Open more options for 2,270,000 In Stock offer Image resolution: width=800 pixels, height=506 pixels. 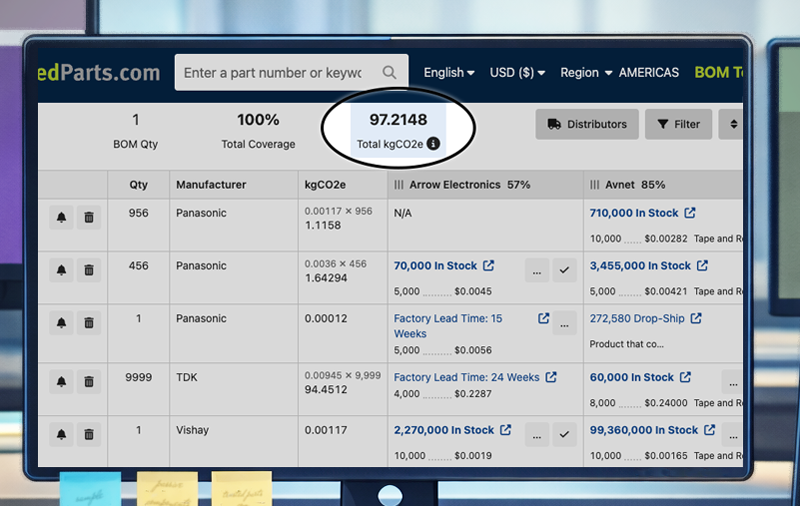click(x=537, y=435)
